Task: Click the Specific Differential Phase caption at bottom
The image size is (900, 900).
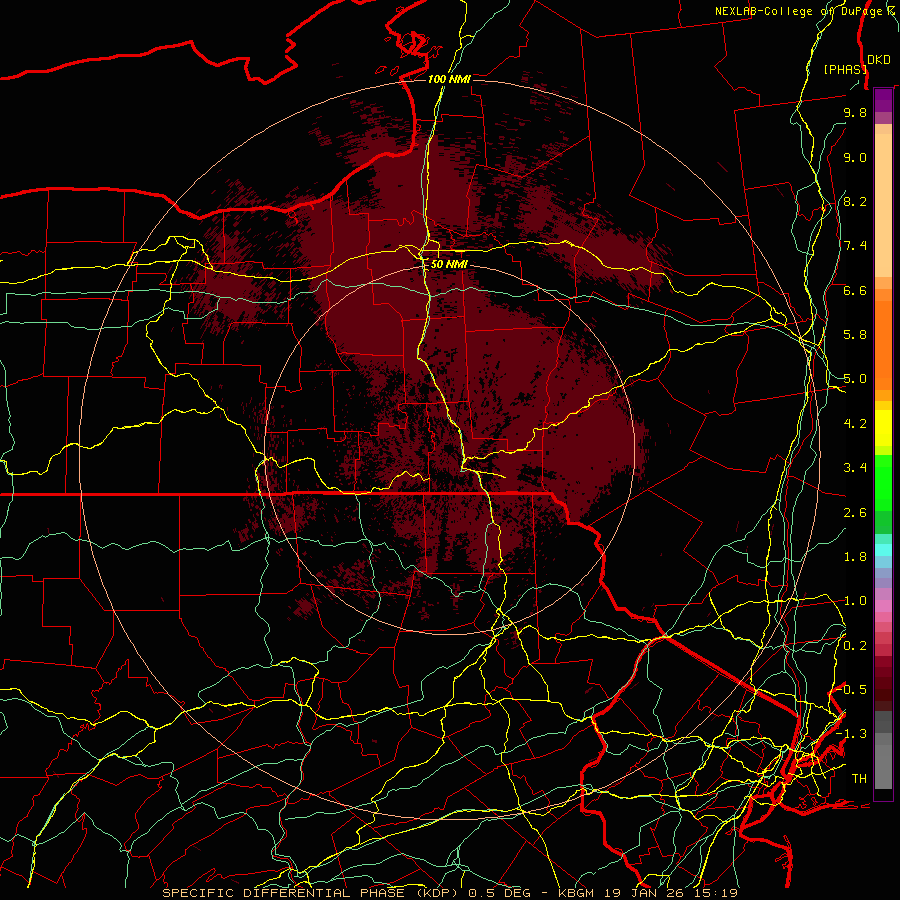Action: [x=450, y=893]
